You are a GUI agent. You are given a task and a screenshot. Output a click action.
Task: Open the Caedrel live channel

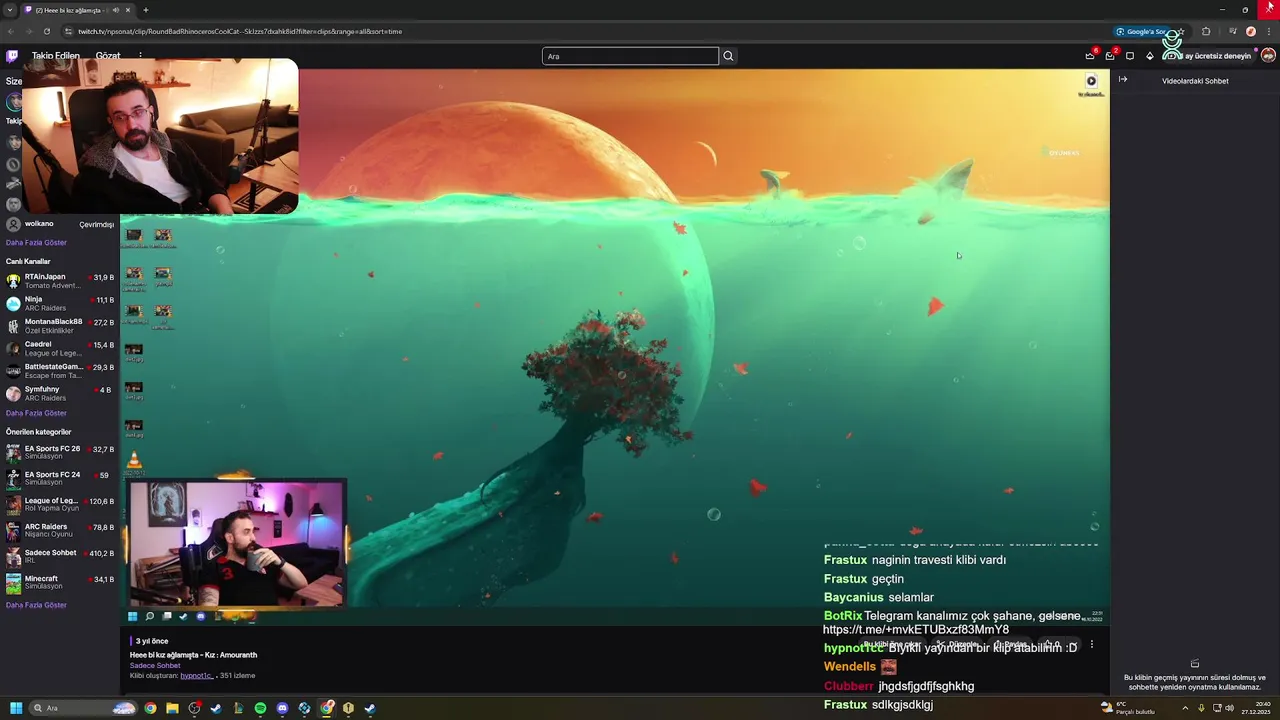pyautogui.click(x=60, y=349)
